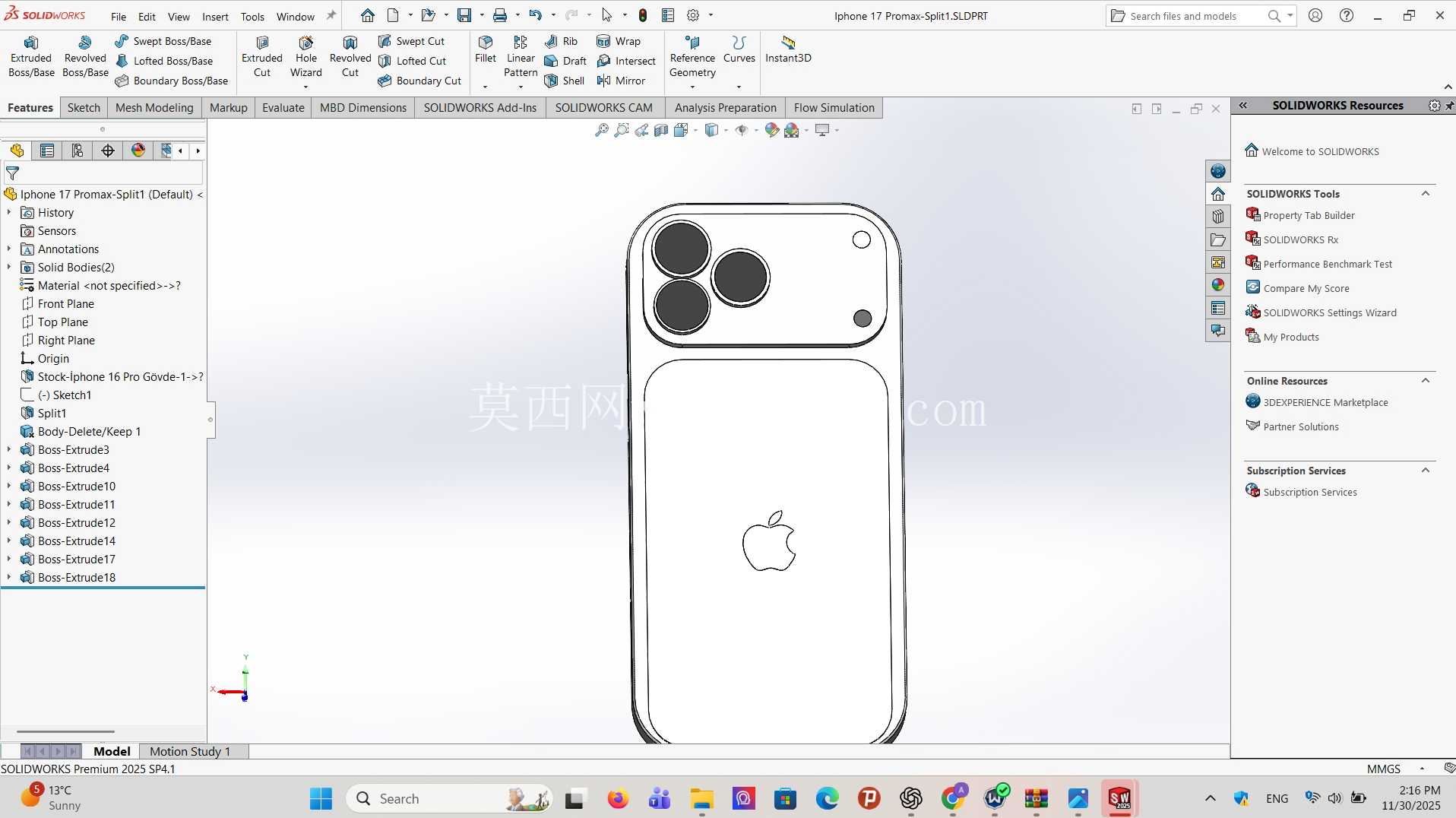Click Zoom to Area in view toolbar
The image size is (1456, 818).
(x=622, y=130)
